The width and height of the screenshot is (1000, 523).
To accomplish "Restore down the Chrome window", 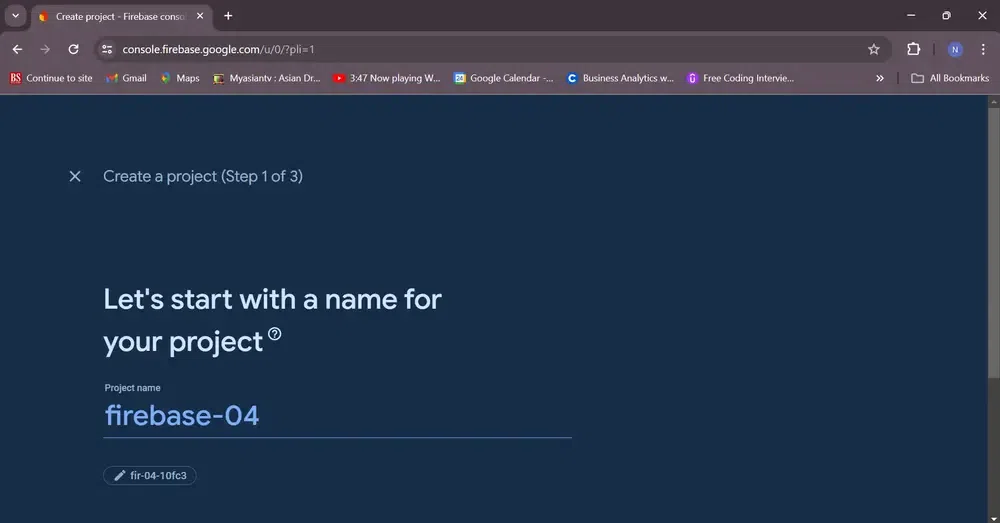I will click(x=946, y=15).
